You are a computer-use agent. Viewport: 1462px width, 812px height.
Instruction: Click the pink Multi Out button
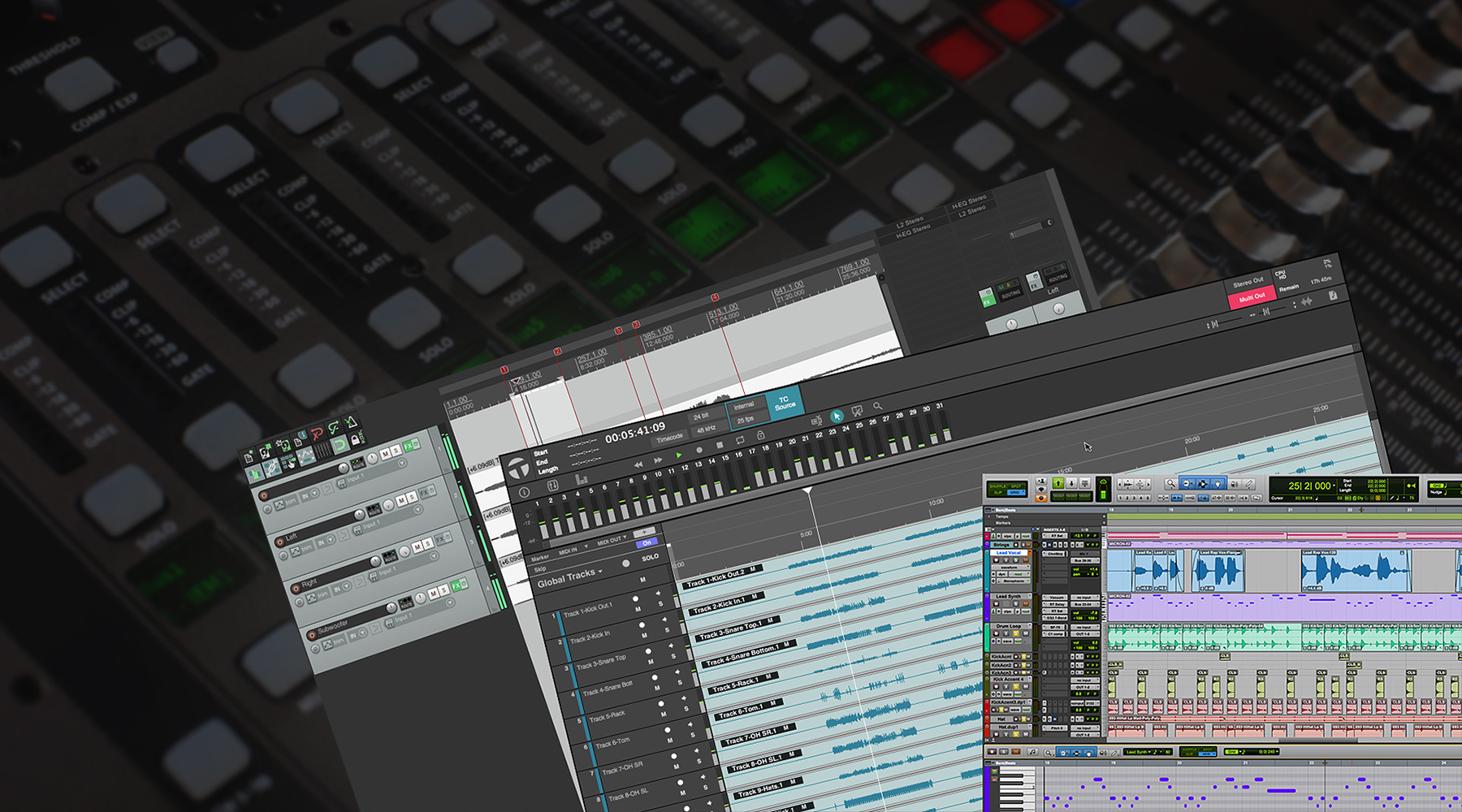[1252, 297]
